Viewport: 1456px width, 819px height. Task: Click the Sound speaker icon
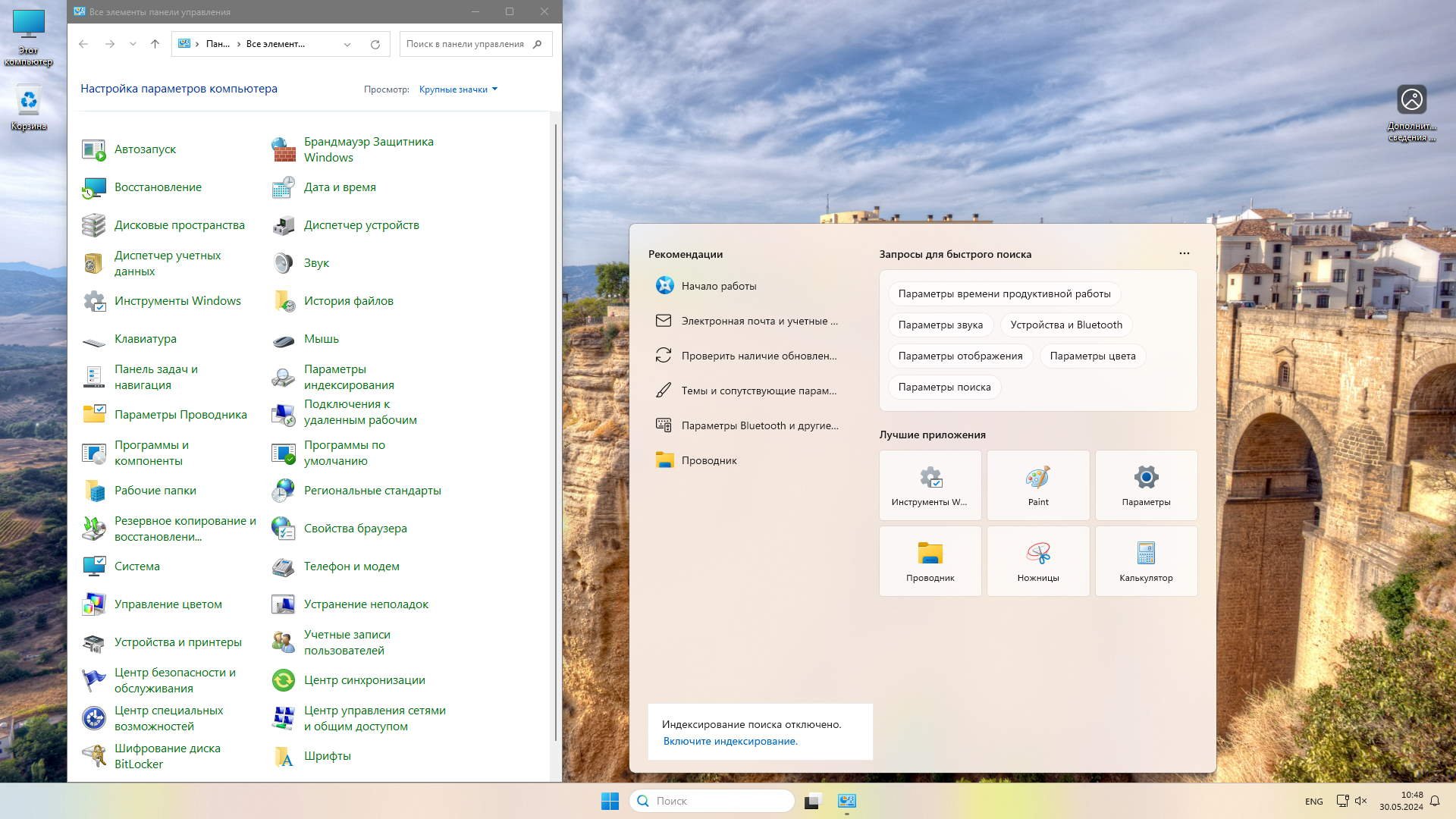[x=284, y=263]
